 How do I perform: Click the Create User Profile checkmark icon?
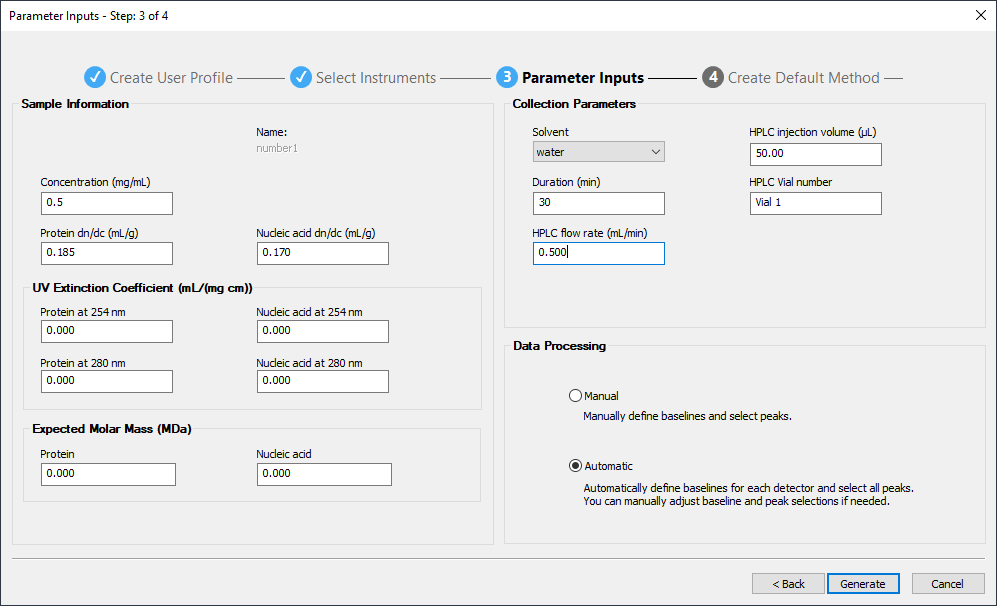(94, 78)
